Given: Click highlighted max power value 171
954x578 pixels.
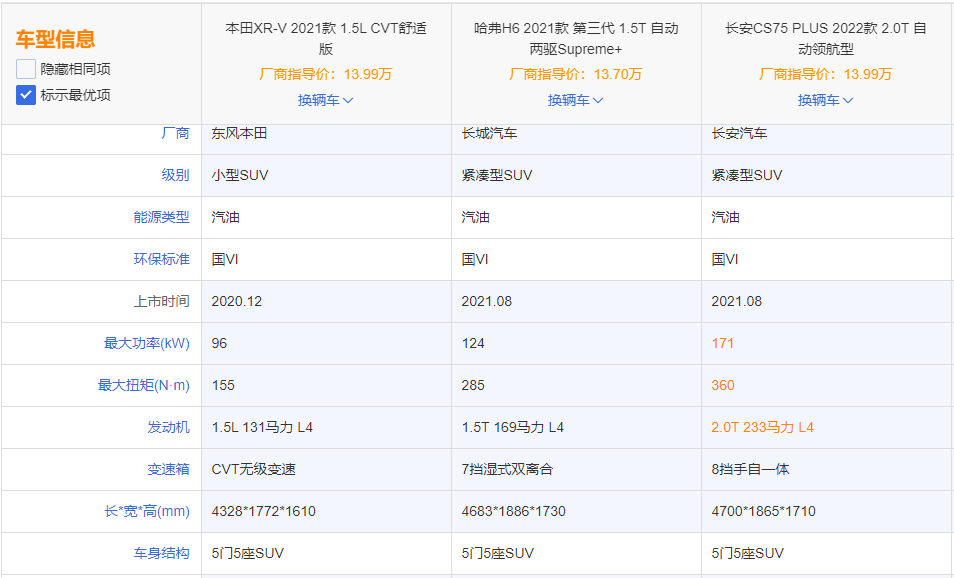Looking at the screenshot, I should (x=723, y=343).
